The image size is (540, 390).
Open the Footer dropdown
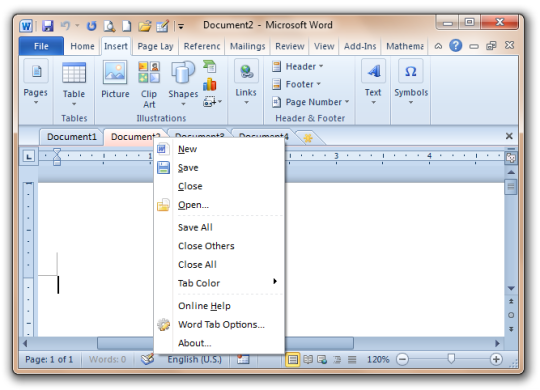click(296, 84)
